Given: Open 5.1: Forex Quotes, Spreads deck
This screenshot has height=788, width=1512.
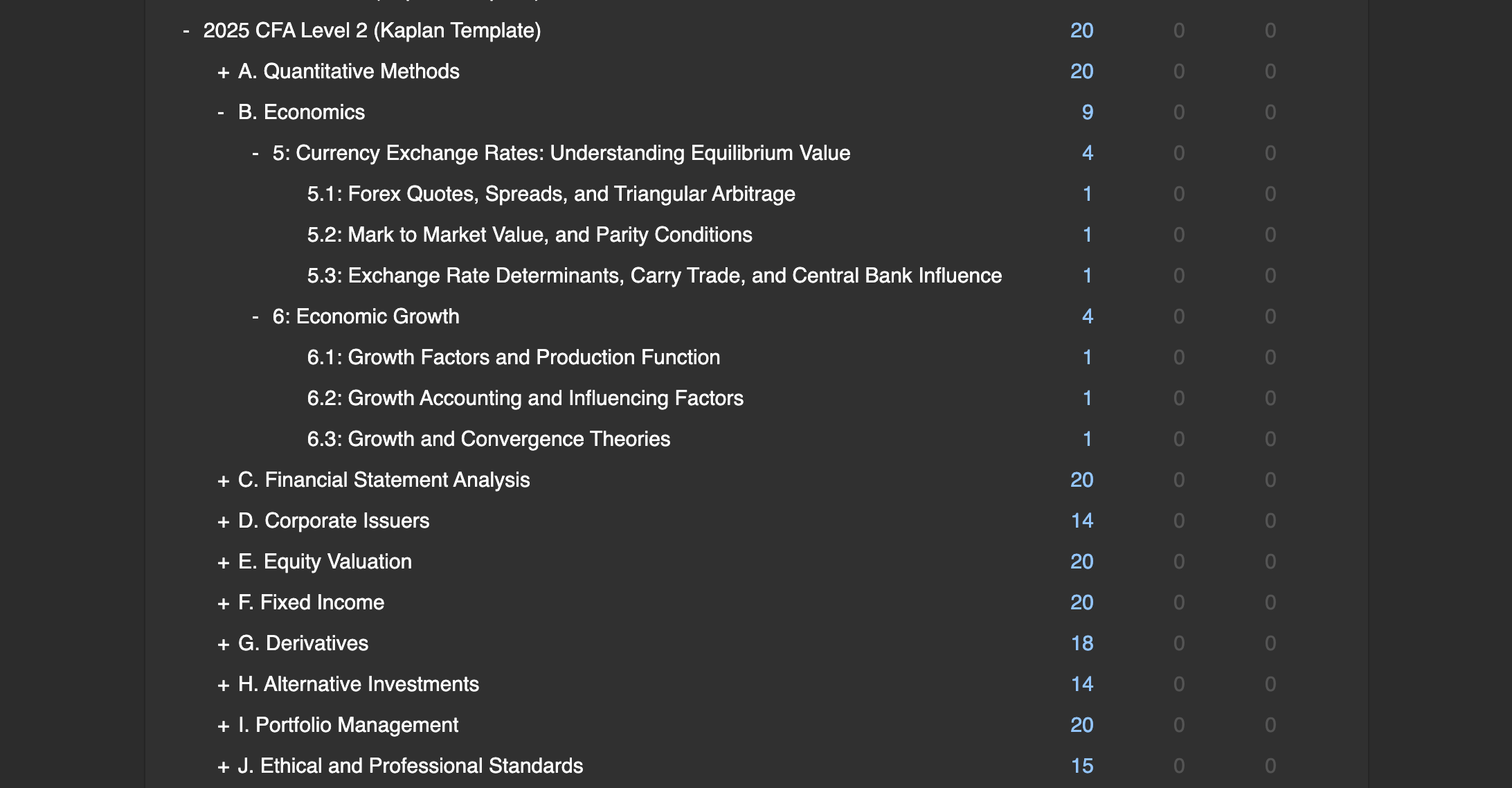Looking at the screenshot, I should coord(550,194).
